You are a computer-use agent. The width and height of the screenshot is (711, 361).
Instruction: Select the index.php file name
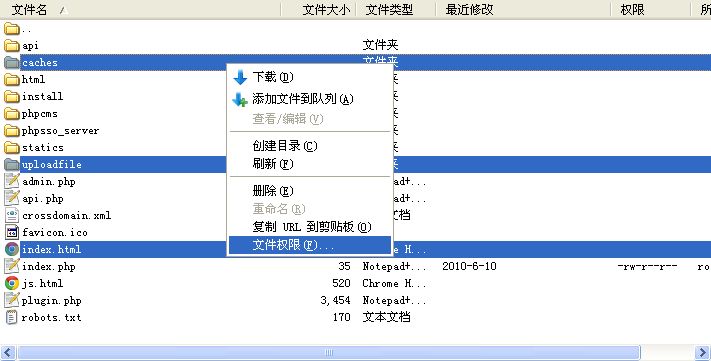49,267
